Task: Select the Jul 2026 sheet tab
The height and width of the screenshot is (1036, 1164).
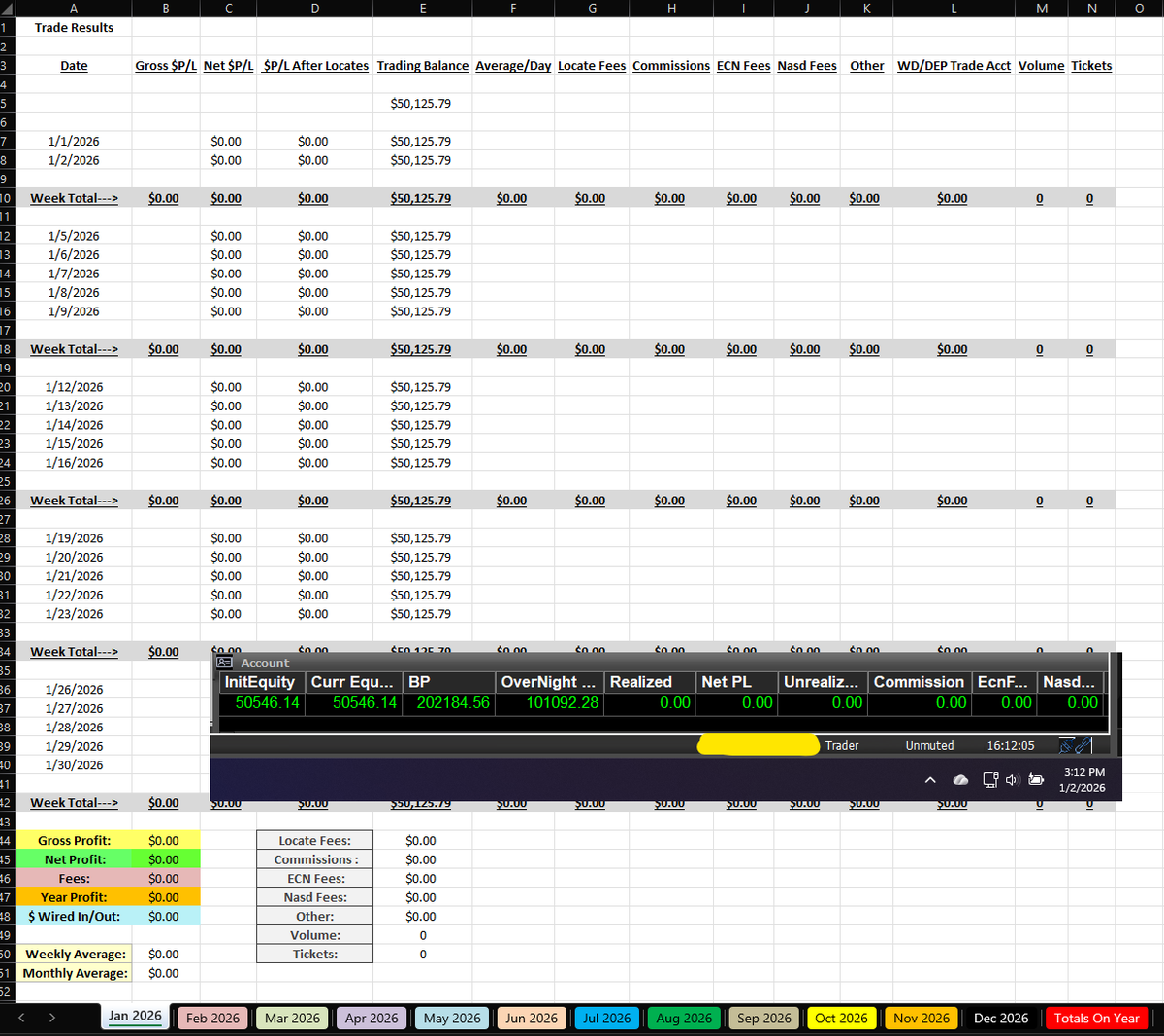Action: 607,1018
